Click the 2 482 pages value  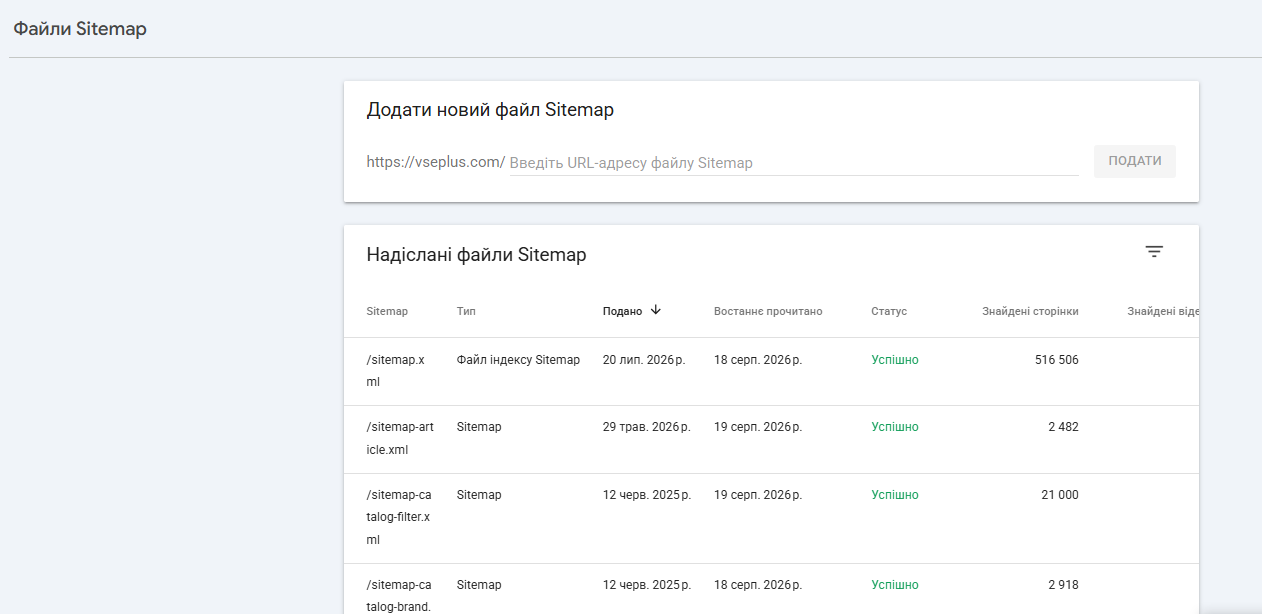point(1063,427)
